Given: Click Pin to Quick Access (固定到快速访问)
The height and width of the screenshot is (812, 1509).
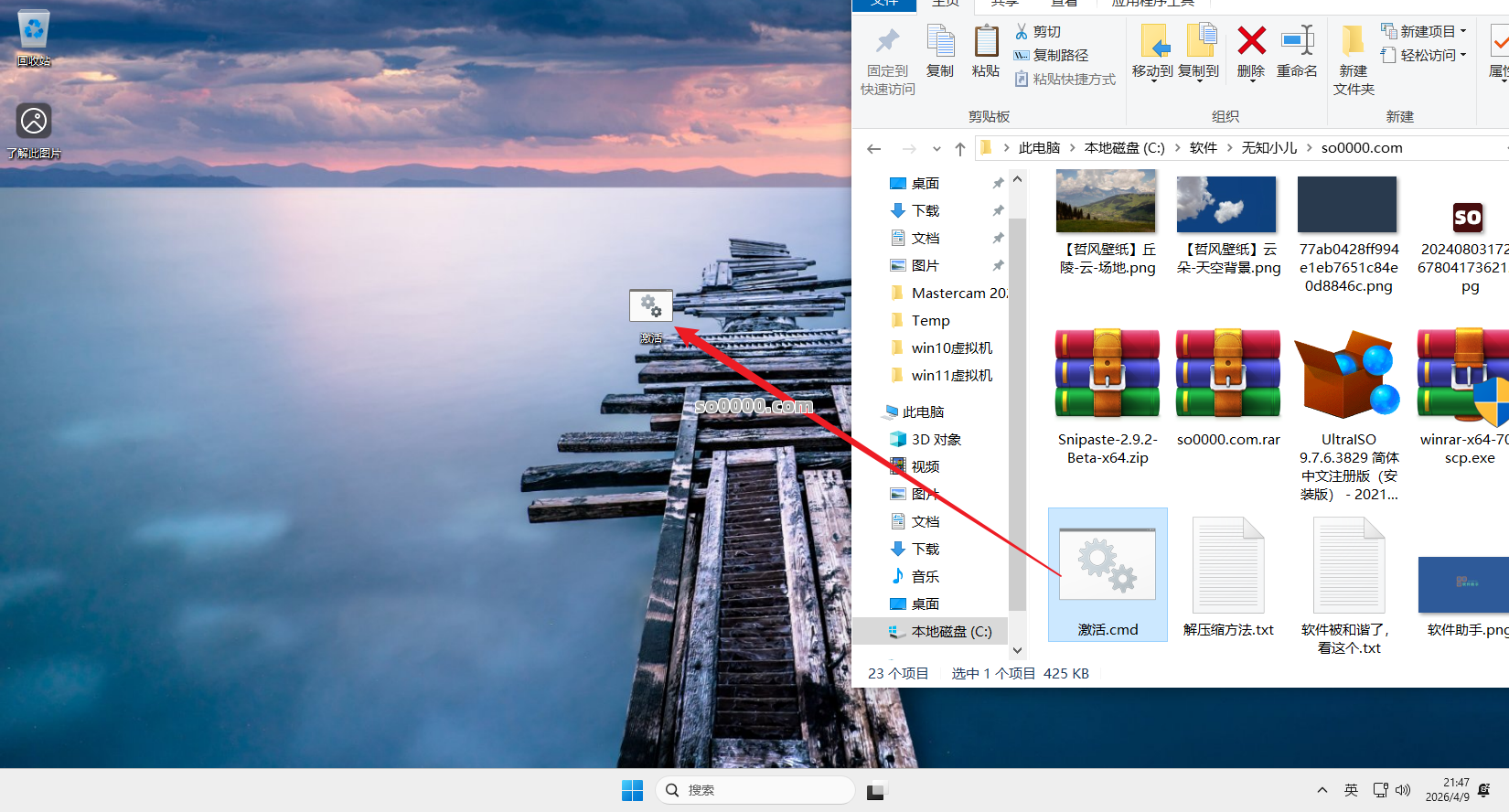Looking at the screenshot, I should tap(887, 59).
